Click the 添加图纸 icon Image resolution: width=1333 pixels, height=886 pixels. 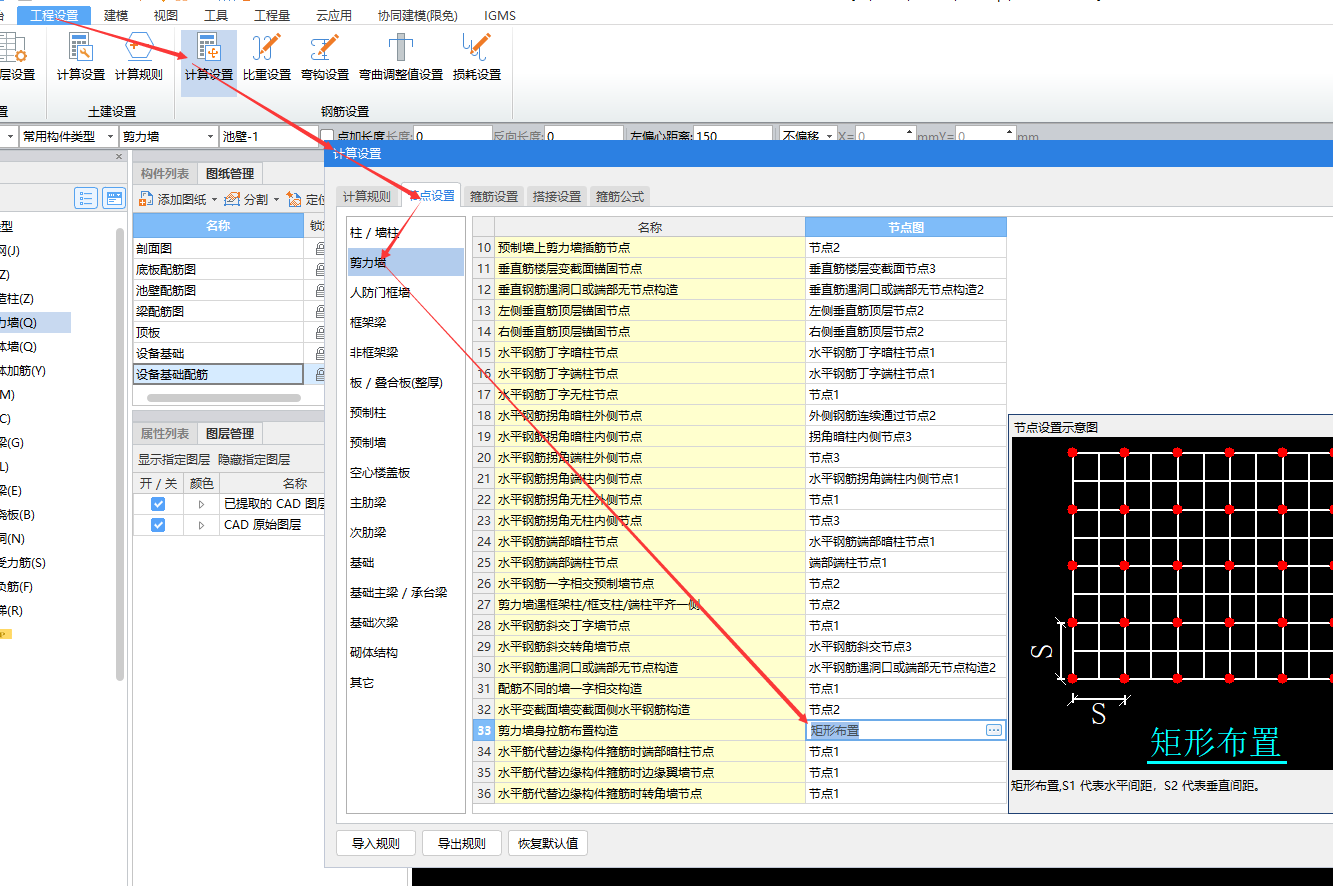(146, 199)
